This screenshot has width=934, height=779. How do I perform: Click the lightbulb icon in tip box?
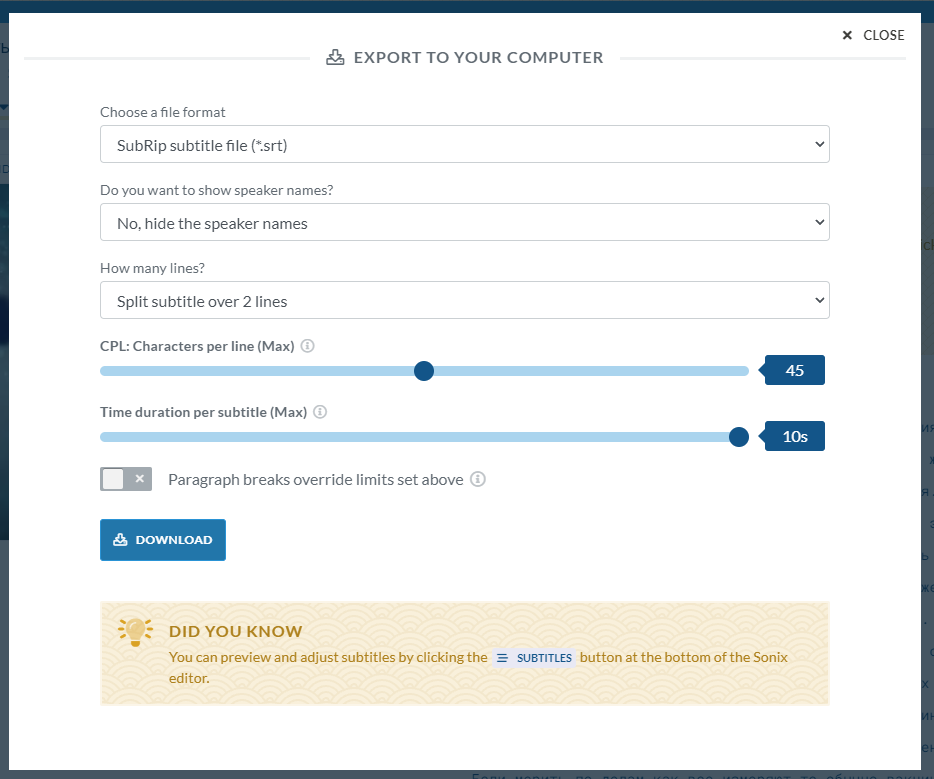tap(135, 632)
